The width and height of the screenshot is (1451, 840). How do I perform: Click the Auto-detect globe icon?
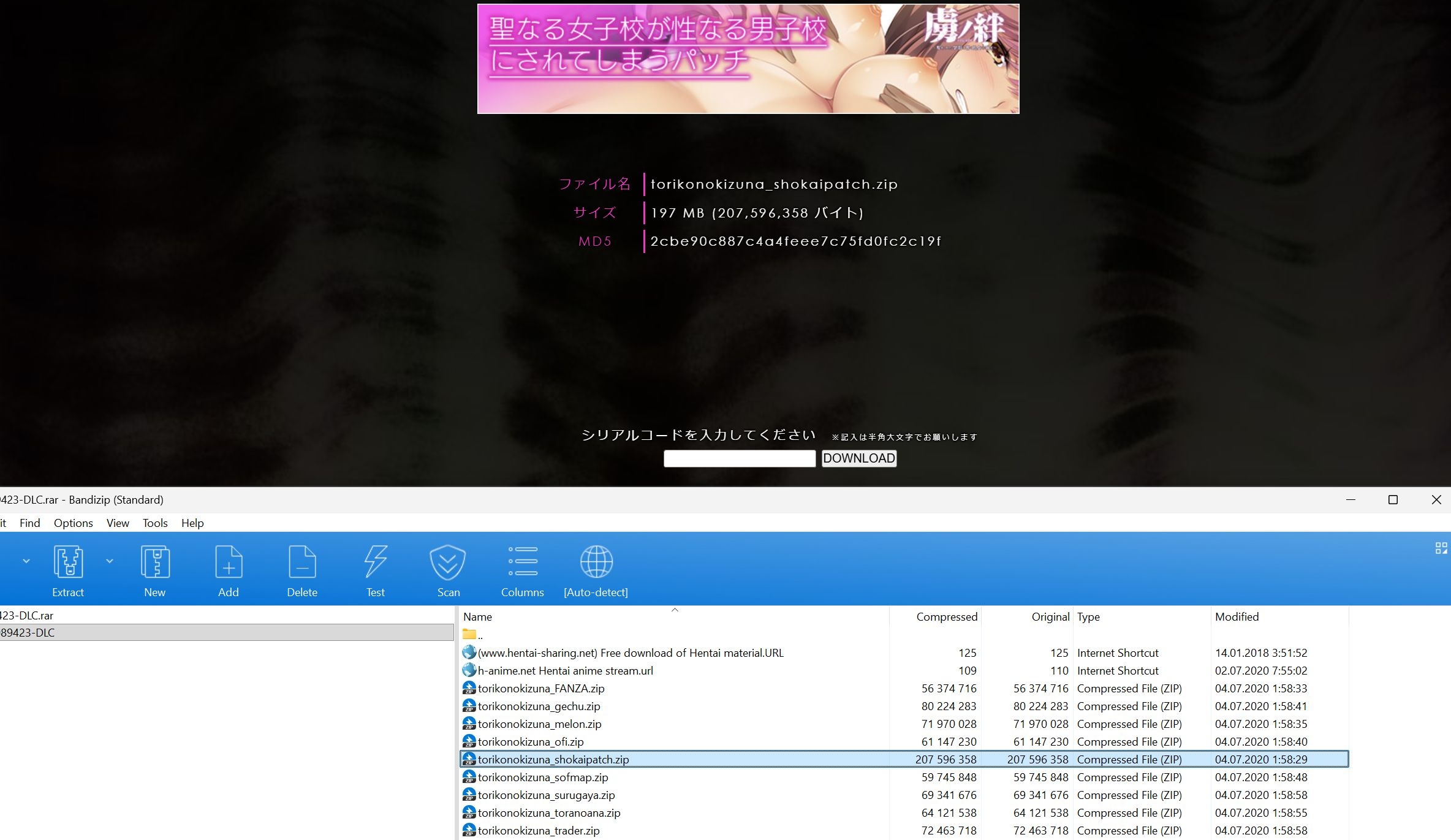point(596,570)
